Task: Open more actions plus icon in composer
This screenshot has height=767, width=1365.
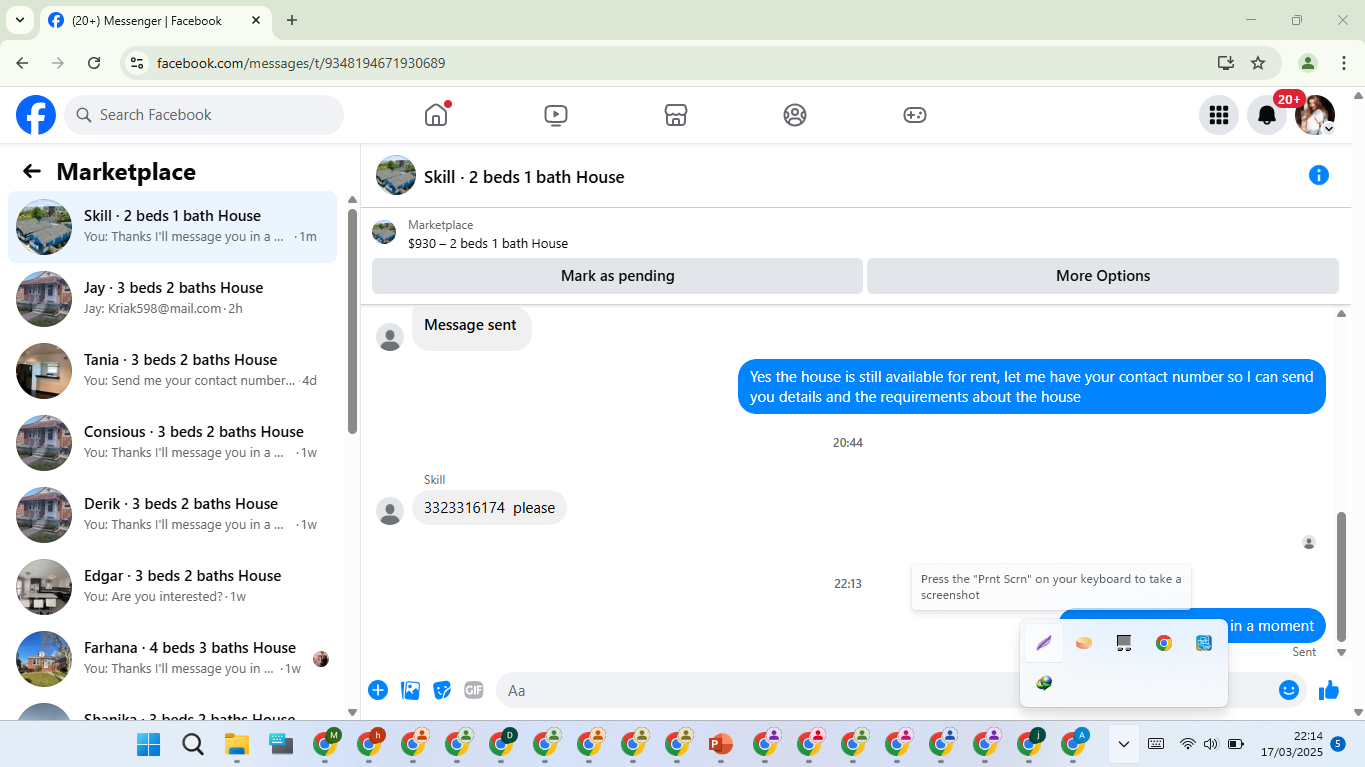Action: (378, 690)
